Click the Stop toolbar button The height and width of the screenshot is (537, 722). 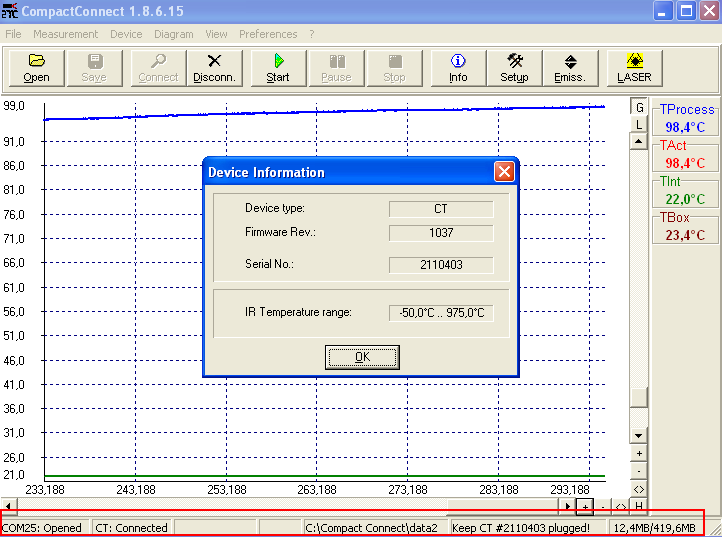[x=395, y=68]
